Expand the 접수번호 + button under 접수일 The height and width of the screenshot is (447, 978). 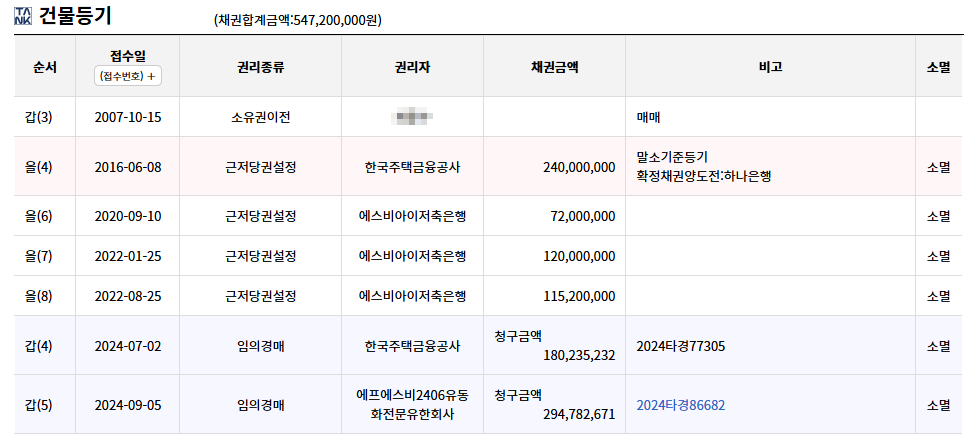128,76
